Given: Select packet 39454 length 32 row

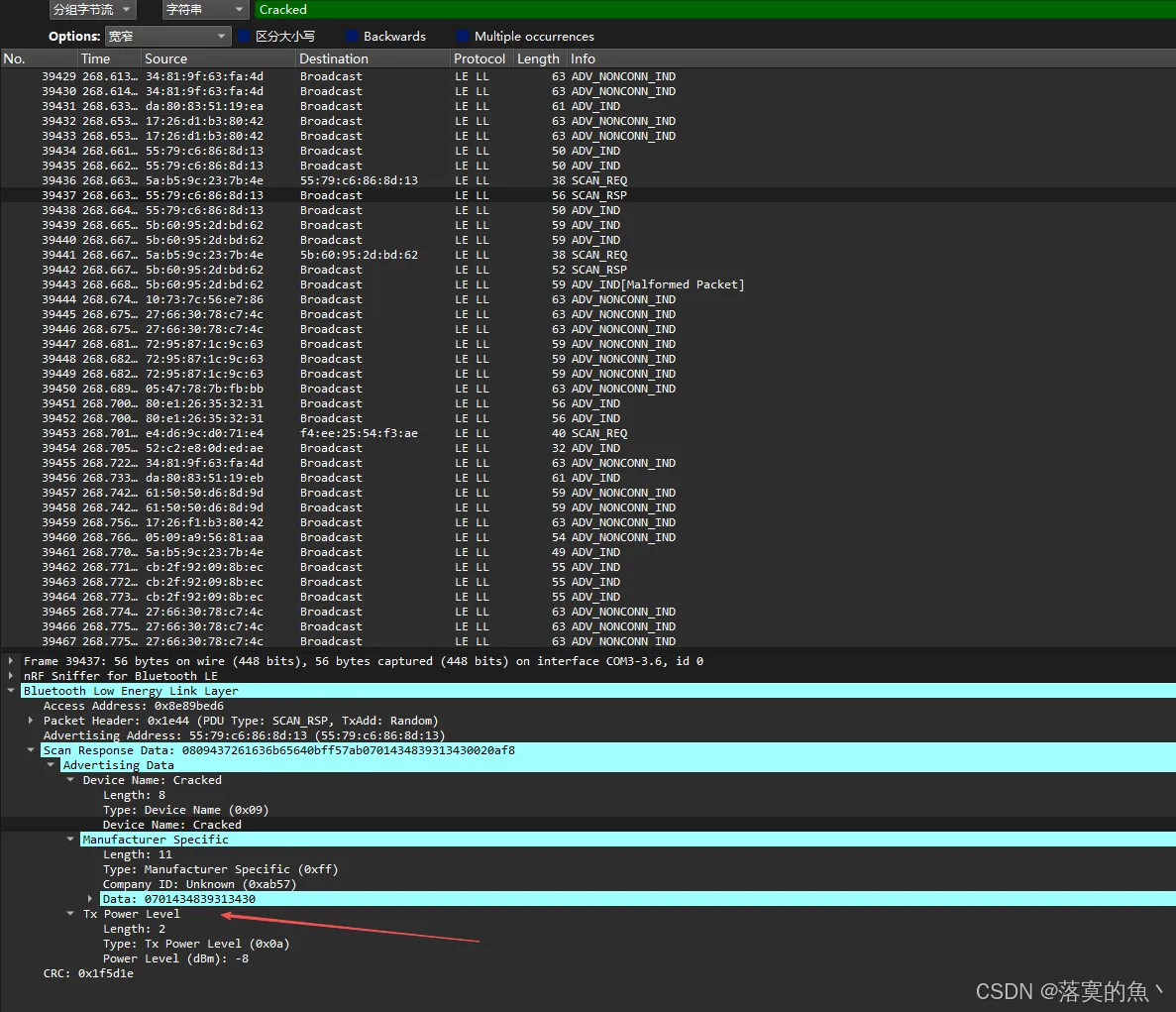Looking at the screenshot, I should point(588,448).
